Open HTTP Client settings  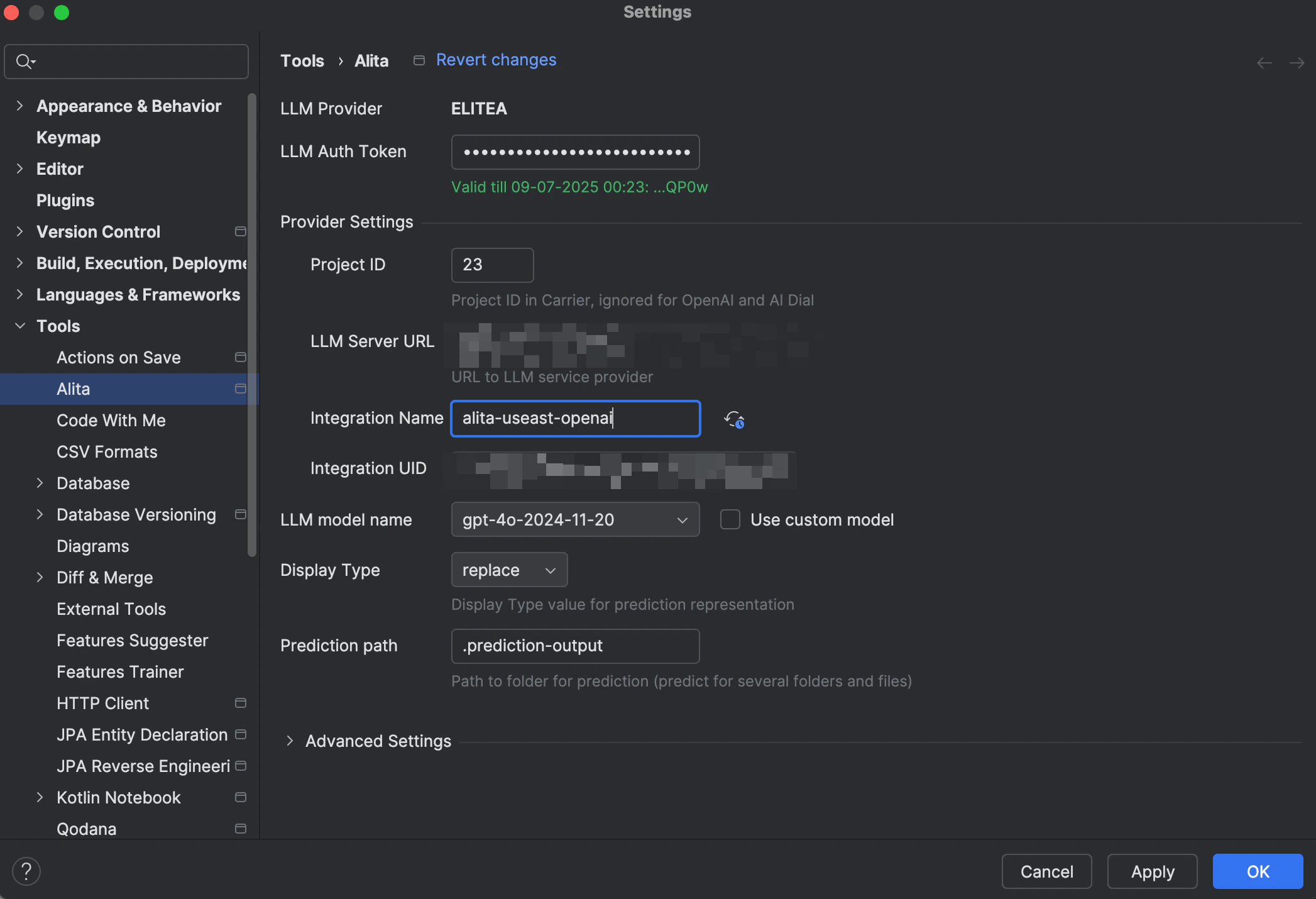point(102,703)
